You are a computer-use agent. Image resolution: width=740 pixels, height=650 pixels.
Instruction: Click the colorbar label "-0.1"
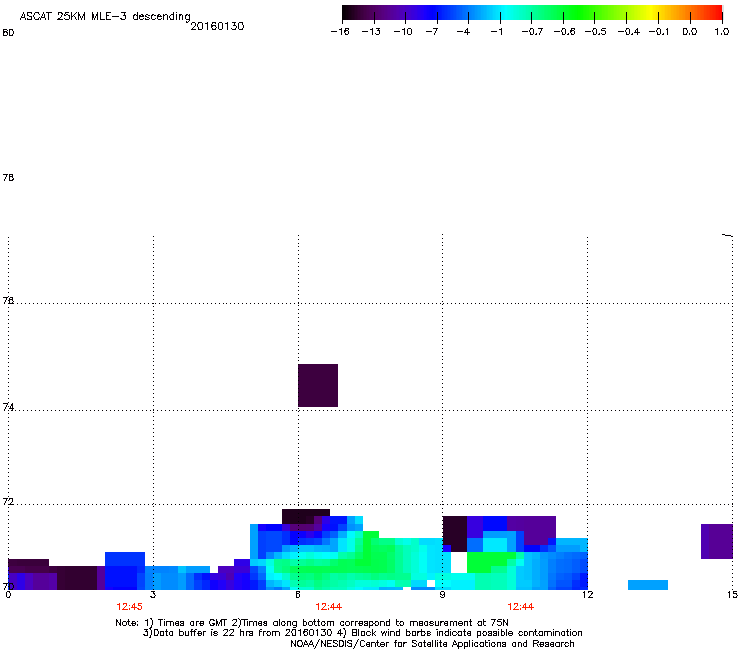[x=659, y=32]
